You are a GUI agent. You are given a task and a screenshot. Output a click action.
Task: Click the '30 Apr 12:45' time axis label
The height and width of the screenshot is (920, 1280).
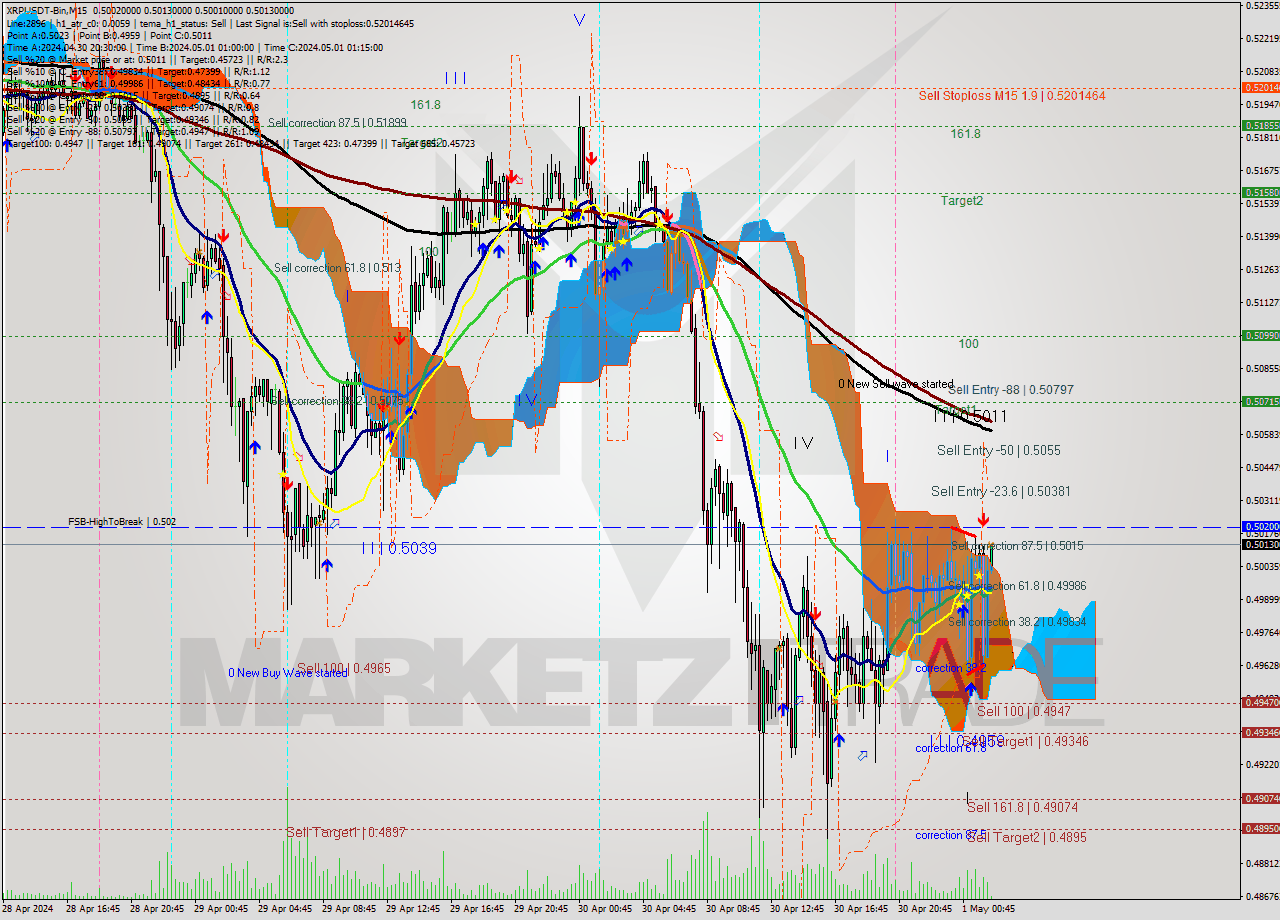798,909
